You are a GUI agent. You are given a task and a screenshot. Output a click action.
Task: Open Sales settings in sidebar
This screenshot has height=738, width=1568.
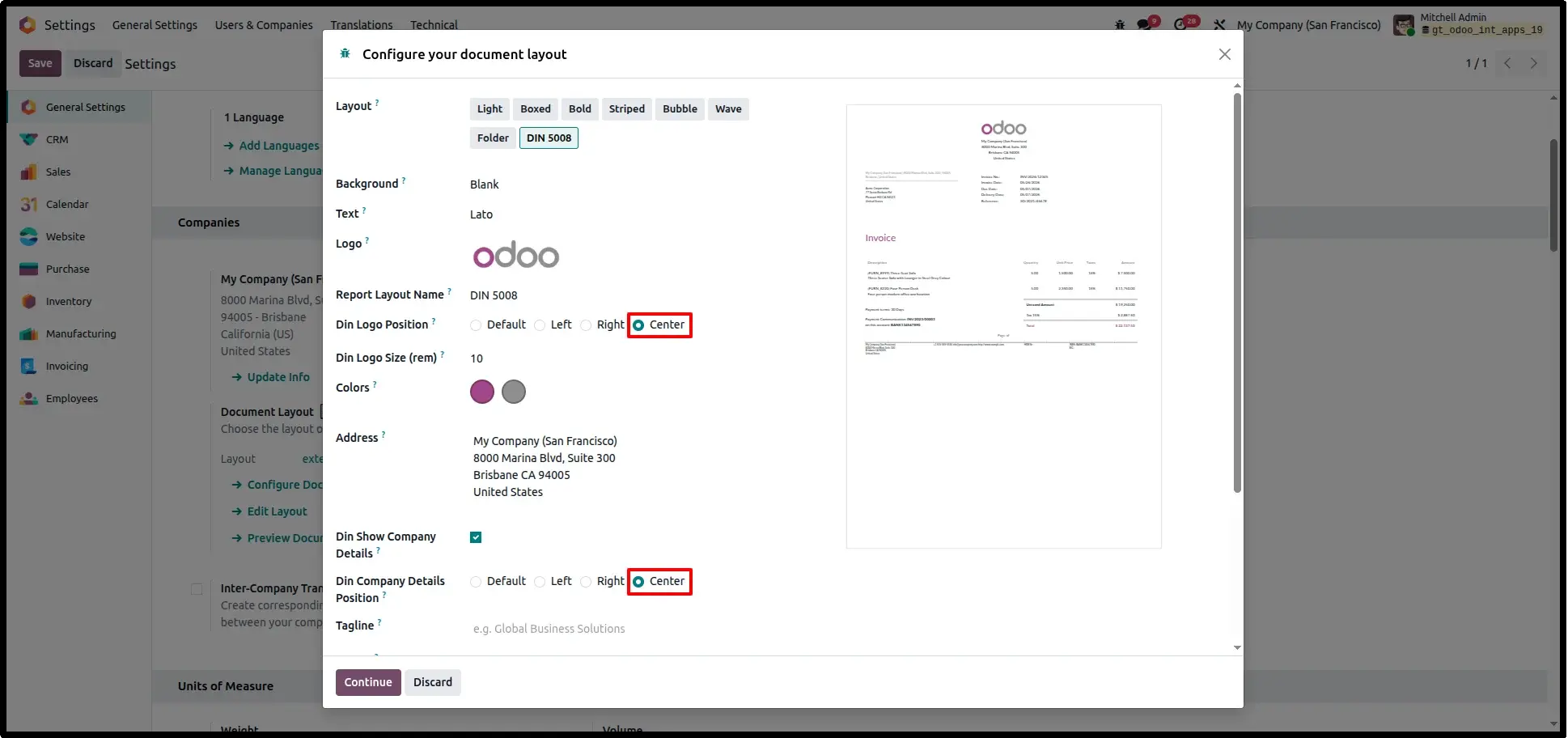[58, 172]
